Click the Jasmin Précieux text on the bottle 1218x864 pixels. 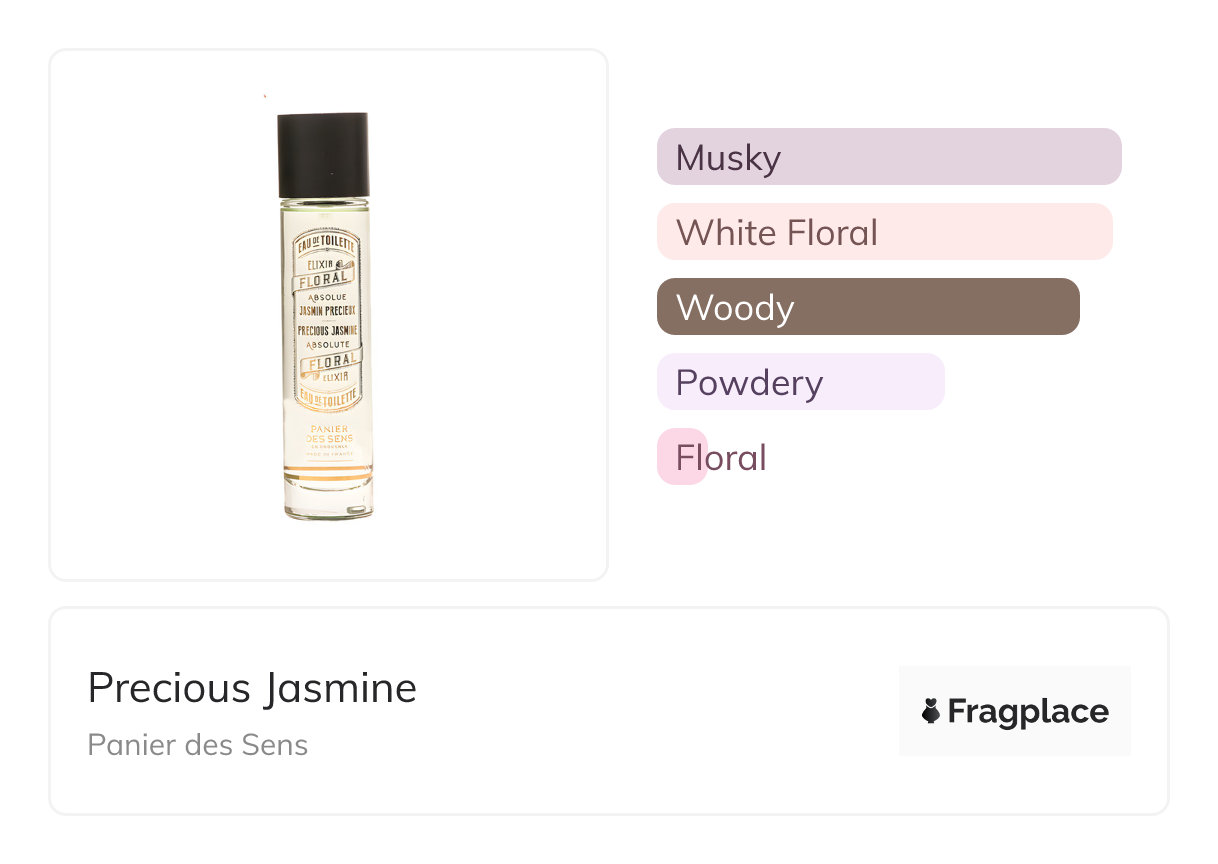pos(326,310)
